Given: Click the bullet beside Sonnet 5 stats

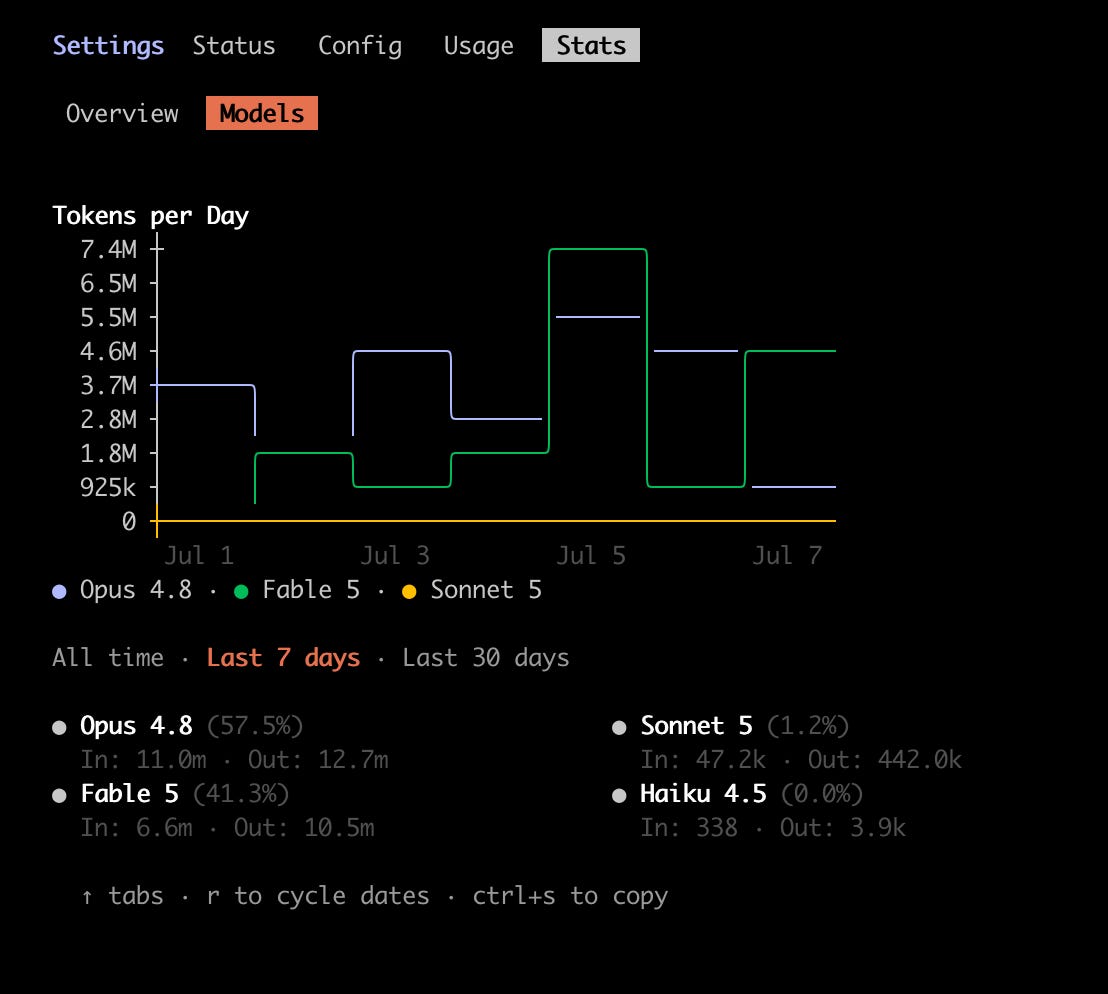Looking at the screenshot, I should (619, 728).
